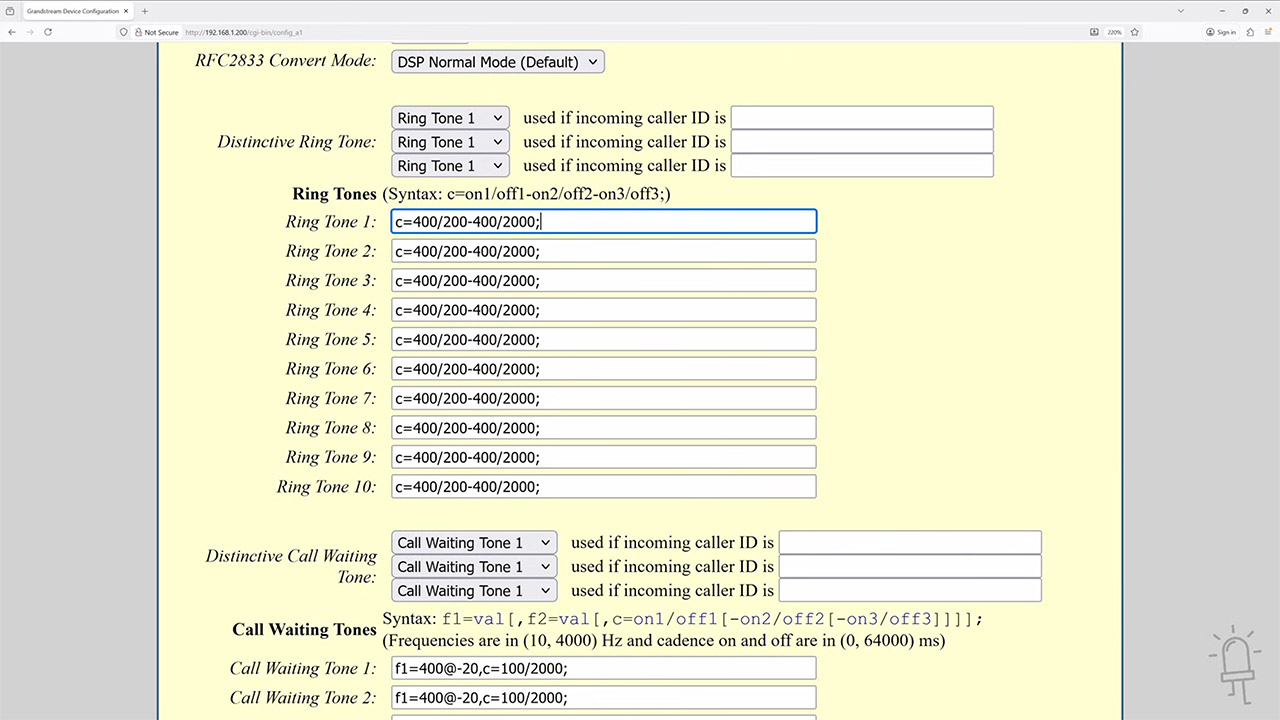Select the Ring Tone 5 input field
Viewport: 1280px width, 720px height.
(x=603, y=339)
